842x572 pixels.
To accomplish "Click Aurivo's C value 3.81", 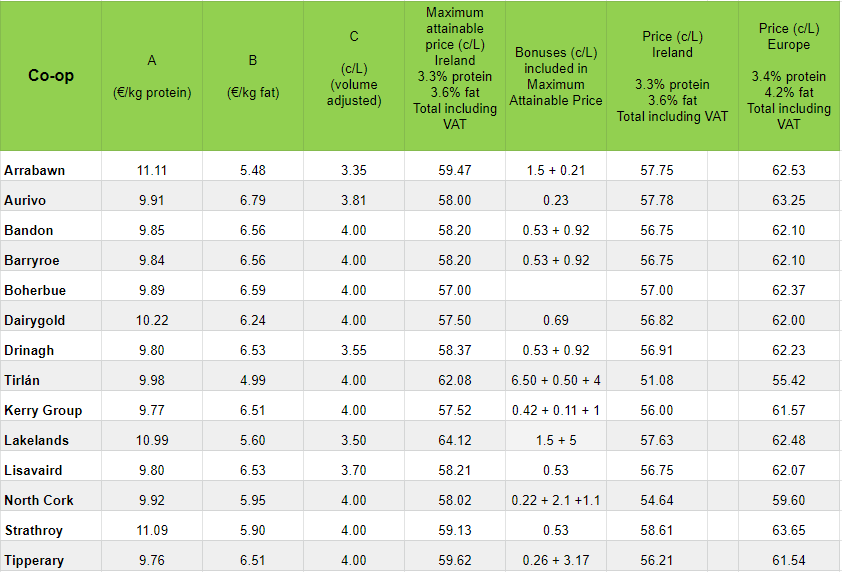I will (x=354, y=200).
